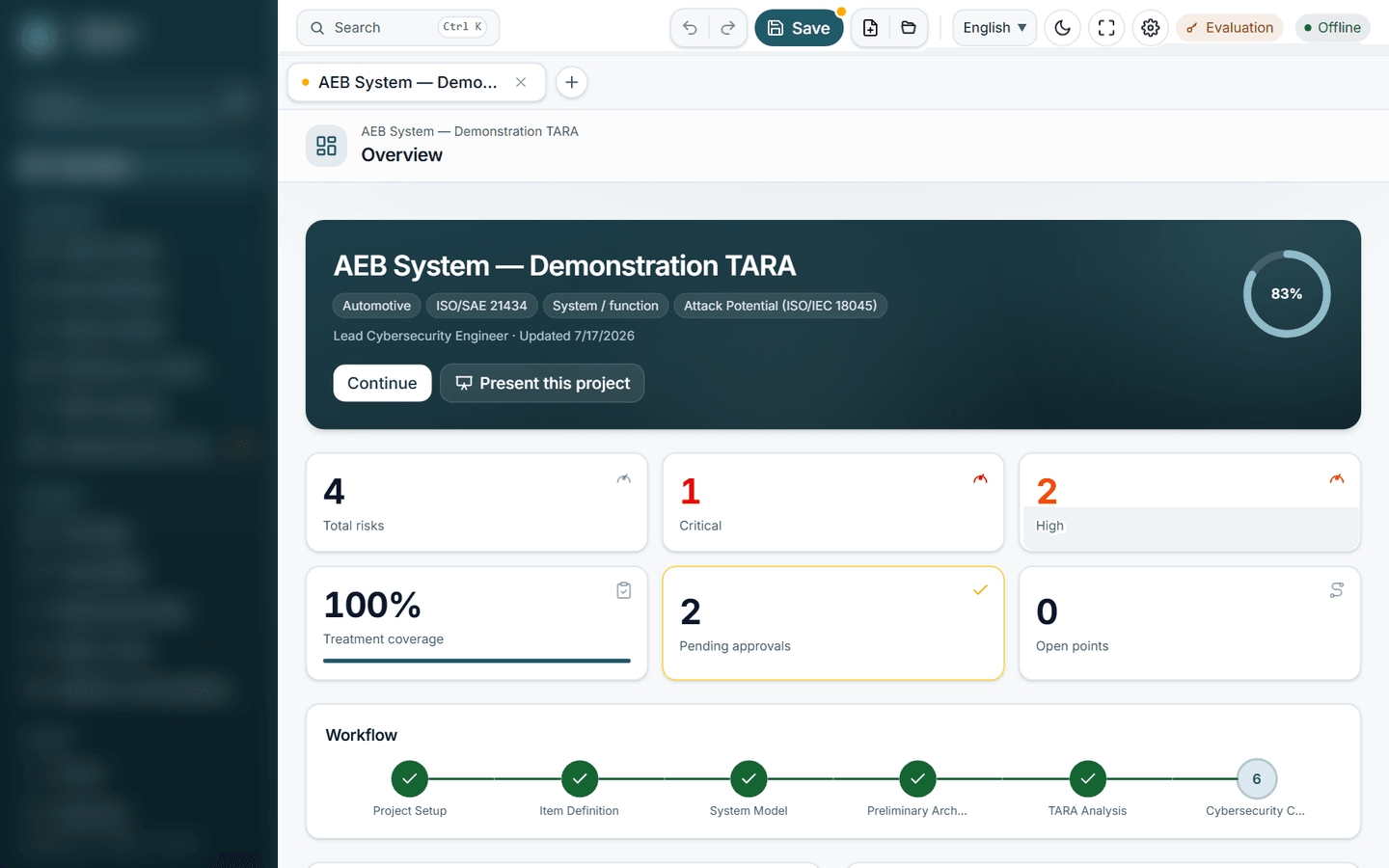Click the System / function tag
The image size is (1389, 868).
pyautogui.click(x=606, y=306)
